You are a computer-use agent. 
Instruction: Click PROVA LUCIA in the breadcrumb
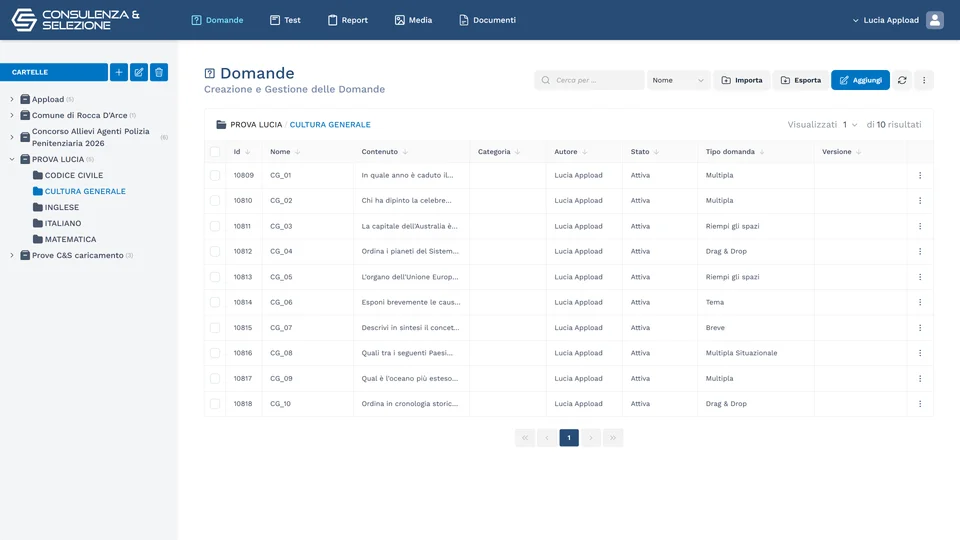pyautogui.click(x=256, y=125)
